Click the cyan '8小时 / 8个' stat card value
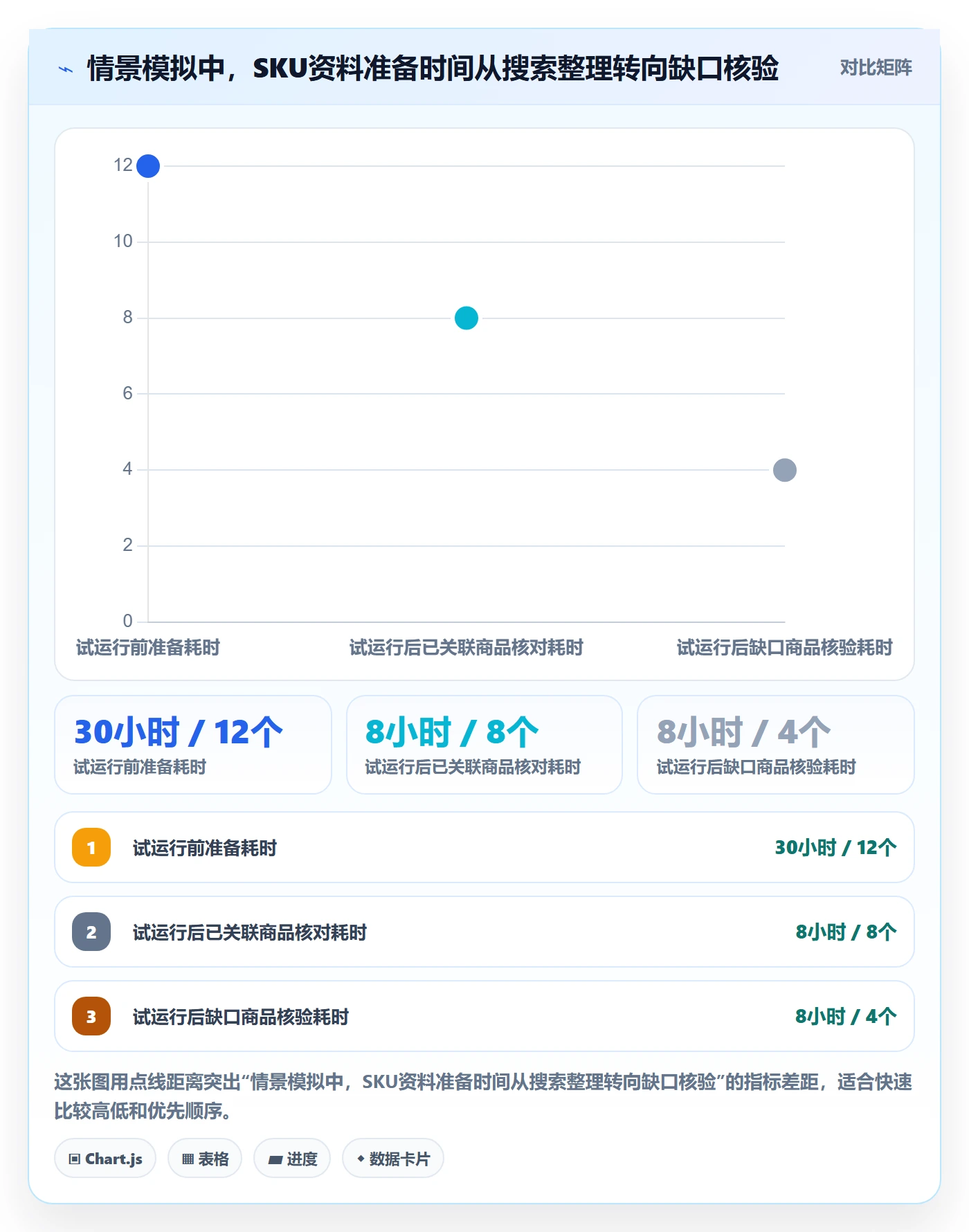 pos(452,732)
